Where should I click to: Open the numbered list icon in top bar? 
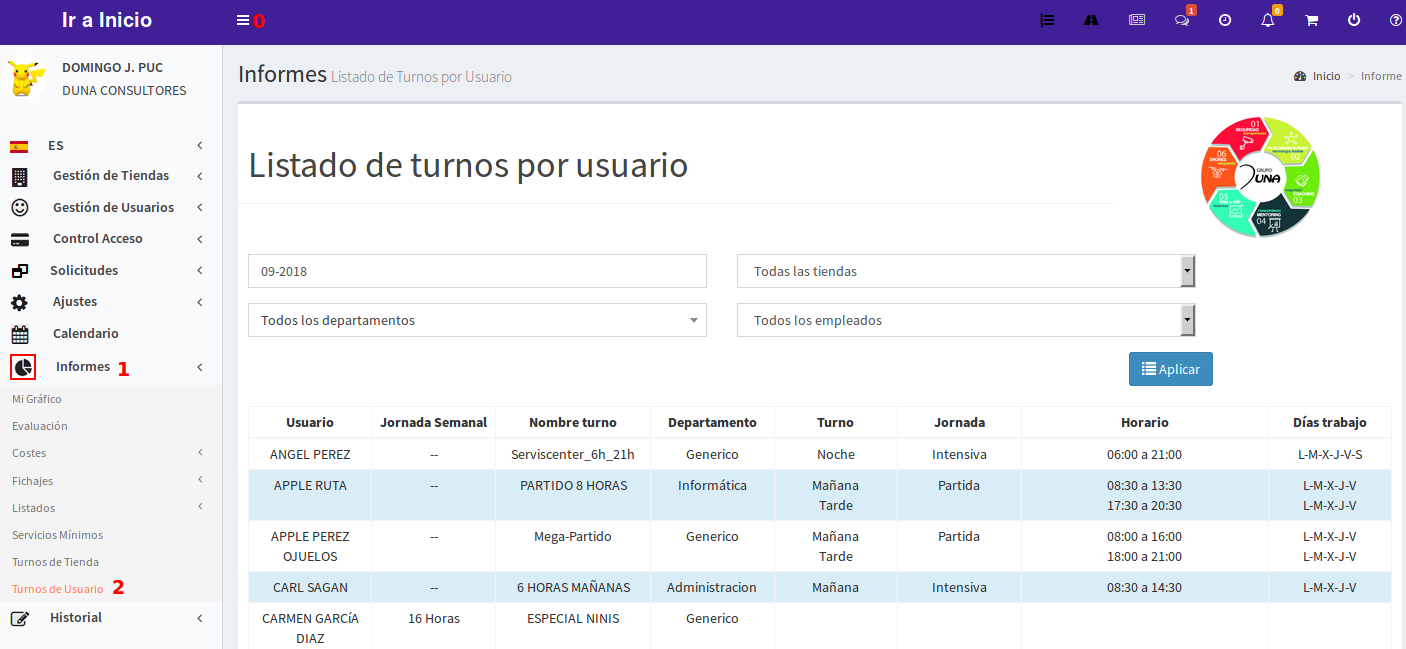(1047, 20)
